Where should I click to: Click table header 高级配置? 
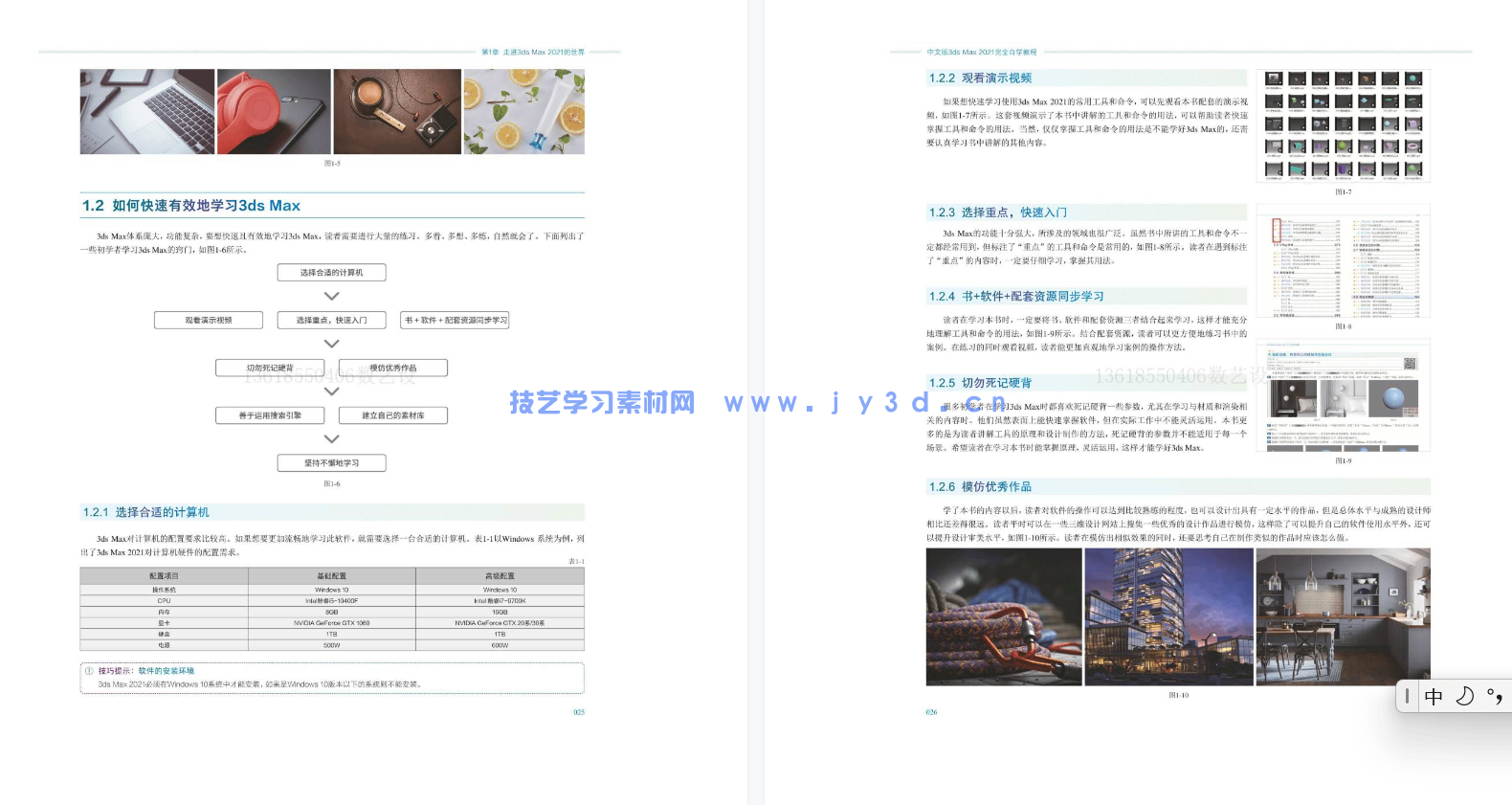coord(500,576)
